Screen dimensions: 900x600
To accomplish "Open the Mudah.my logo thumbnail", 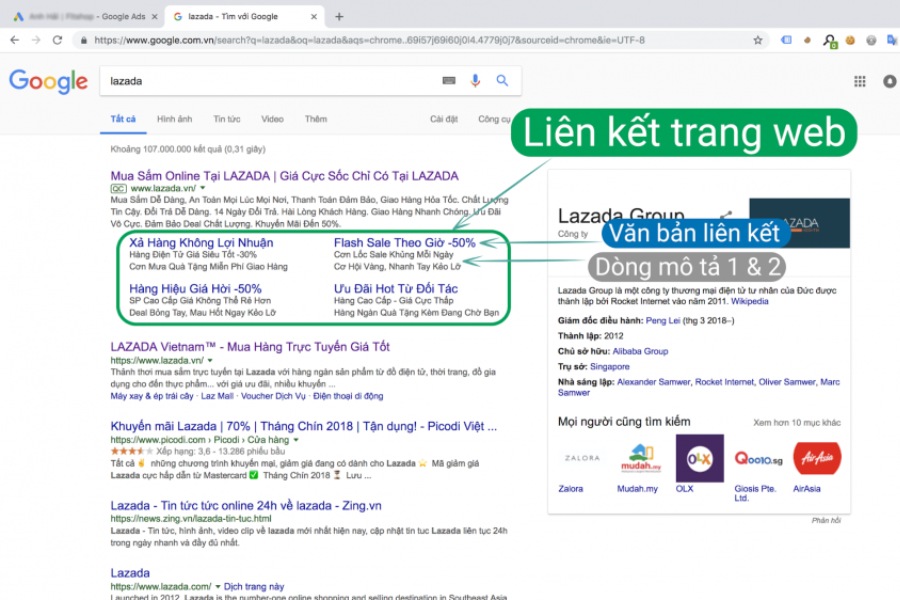I will (641, 458).
